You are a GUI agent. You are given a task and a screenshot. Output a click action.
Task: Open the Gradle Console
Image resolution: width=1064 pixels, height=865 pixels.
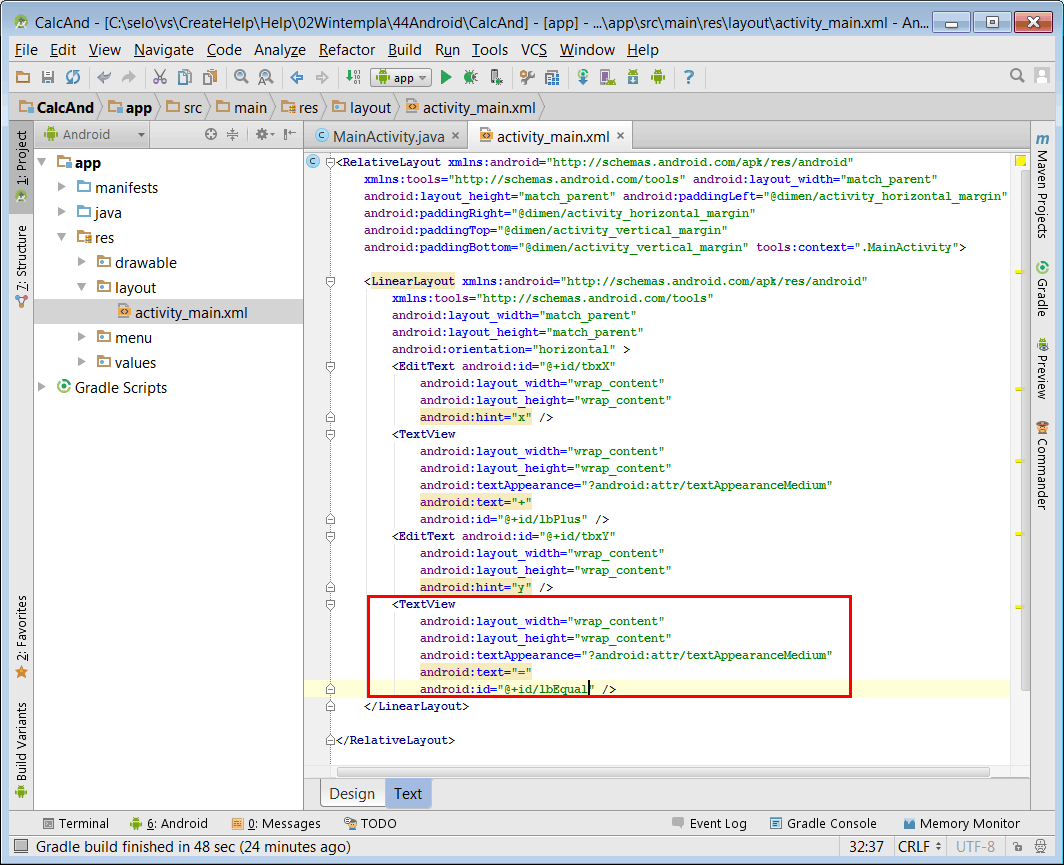pyautogui.click(x=823, y=823)
